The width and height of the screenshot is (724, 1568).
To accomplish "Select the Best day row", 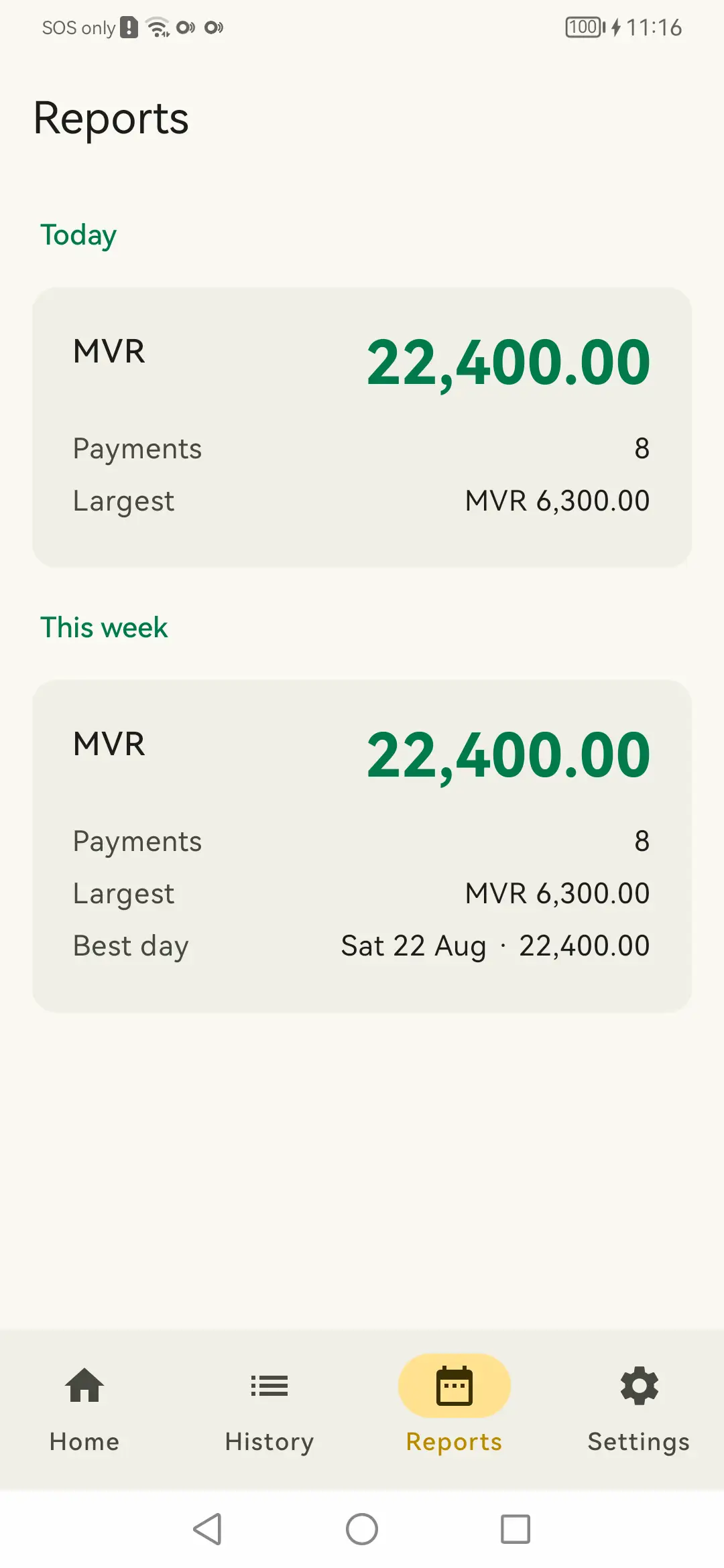I will tap(362, 945).
